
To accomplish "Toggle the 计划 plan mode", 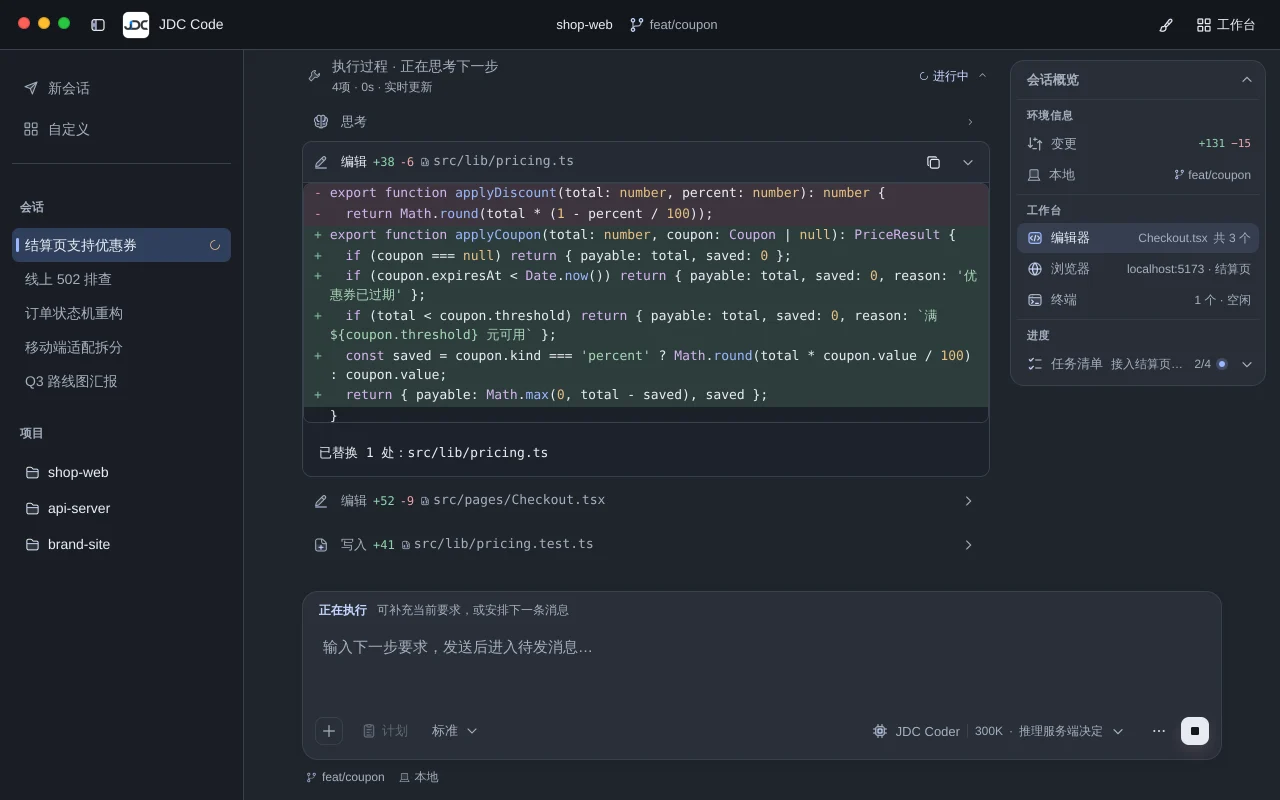I will [x=385, y=731].
